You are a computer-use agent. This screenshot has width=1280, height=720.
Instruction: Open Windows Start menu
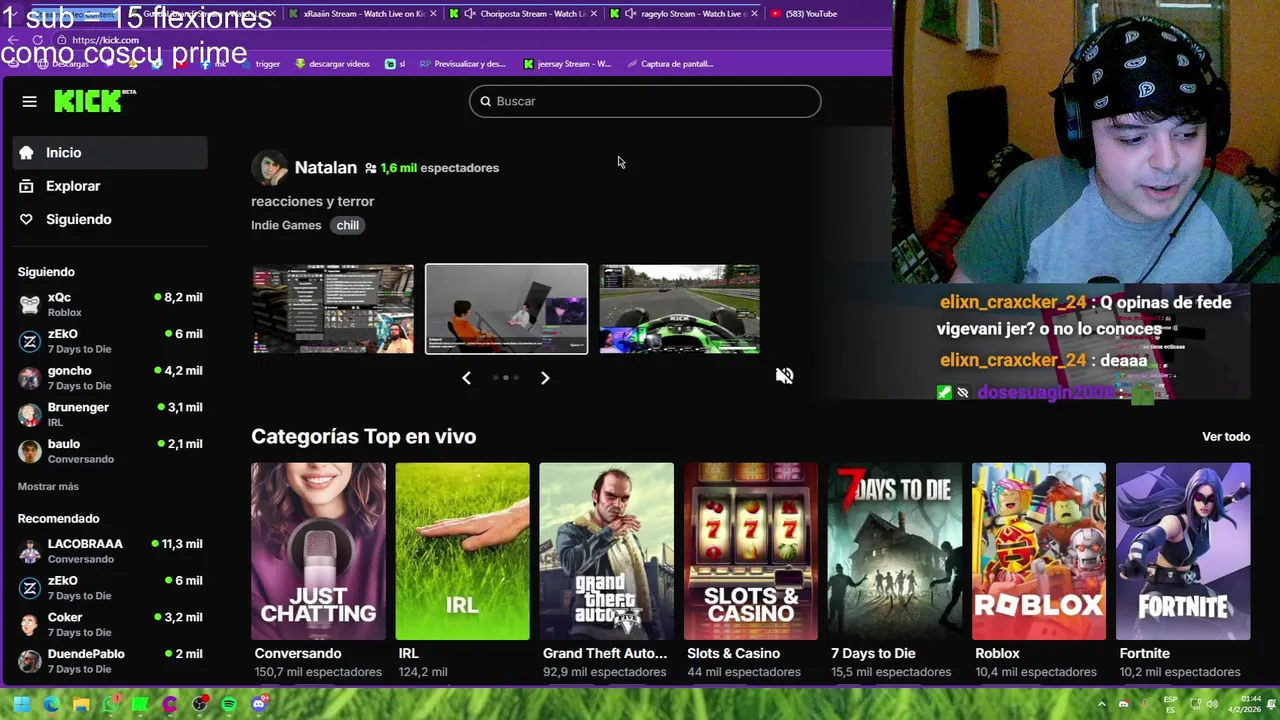click(x=22, y=704)
